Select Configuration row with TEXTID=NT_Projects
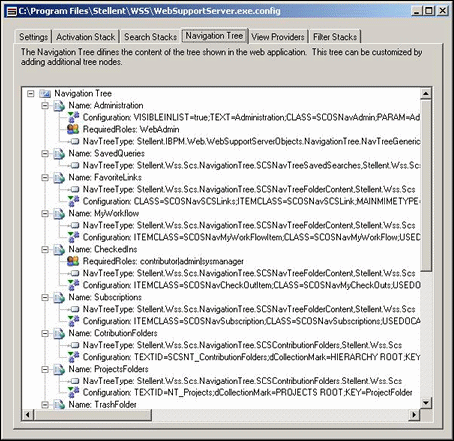The height and width of the screenshot is (441, 454). (x=247, y=393)
